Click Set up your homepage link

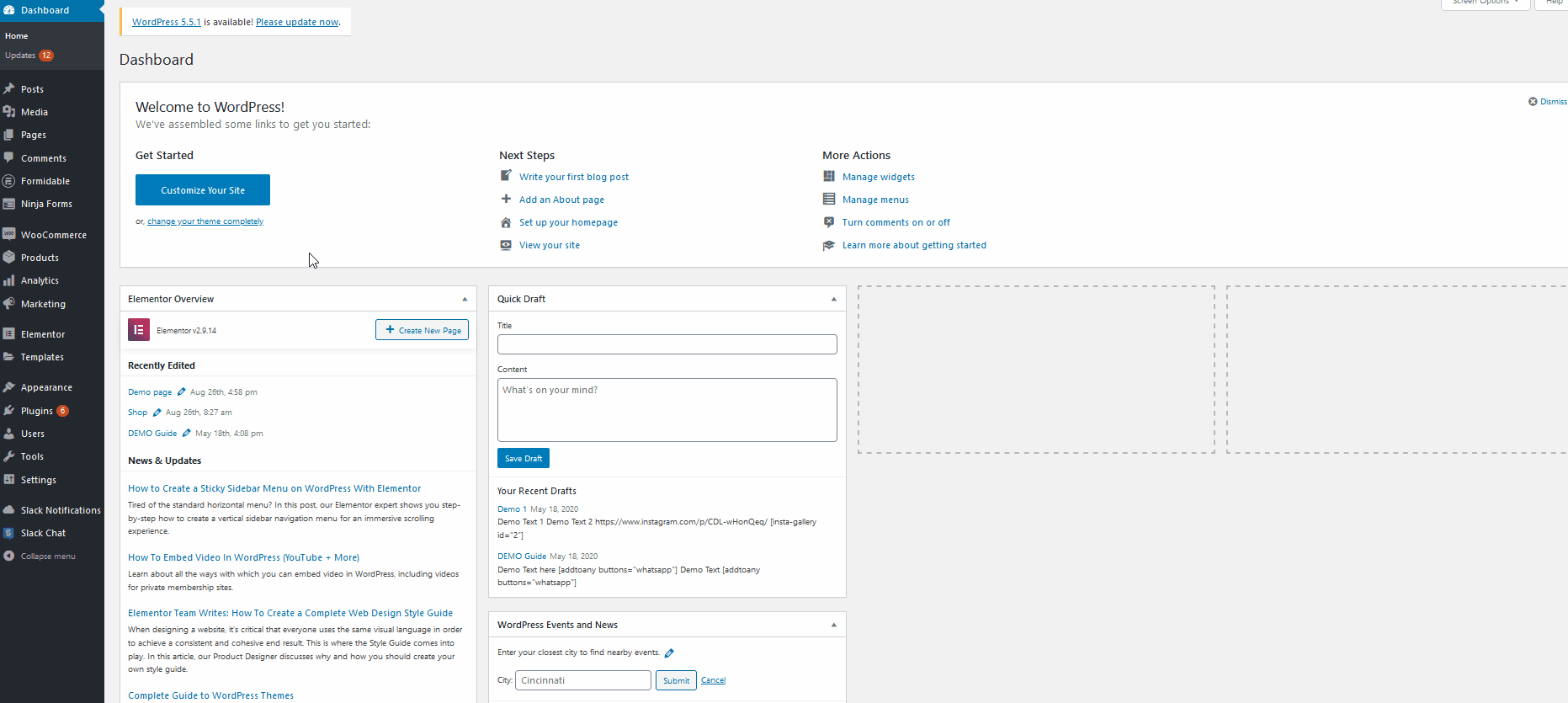pyautogui.click(x=568, y=222)
